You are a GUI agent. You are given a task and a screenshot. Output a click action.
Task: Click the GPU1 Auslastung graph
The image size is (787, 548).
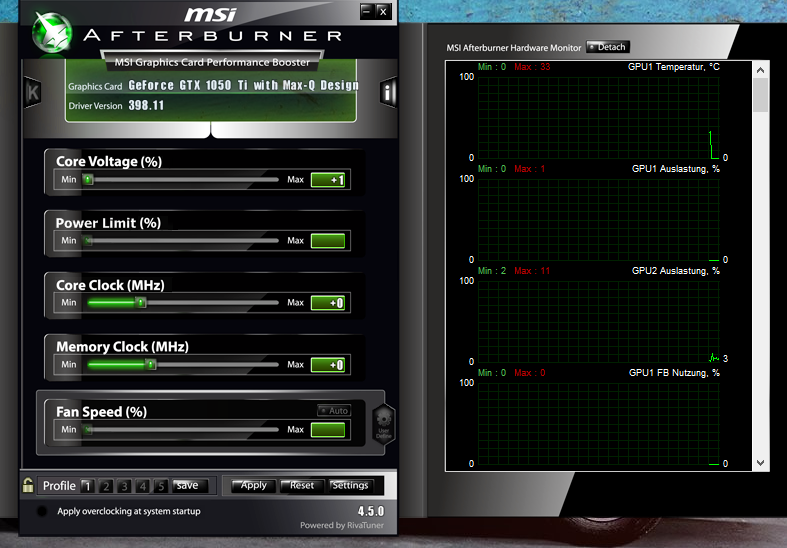pyautogui.click(x=598, y=220)
